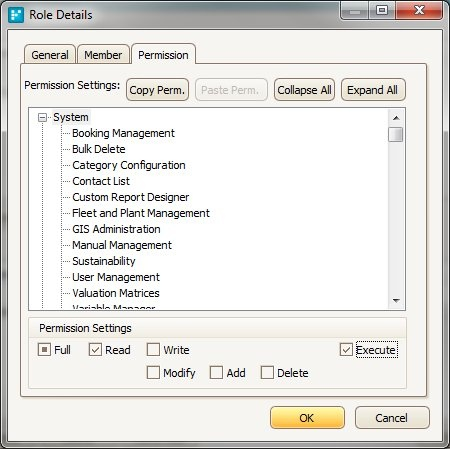The height and width of the screenshot is (449, 450).
Task: Enable the Write permission checkbox
Action: [153, 350]
